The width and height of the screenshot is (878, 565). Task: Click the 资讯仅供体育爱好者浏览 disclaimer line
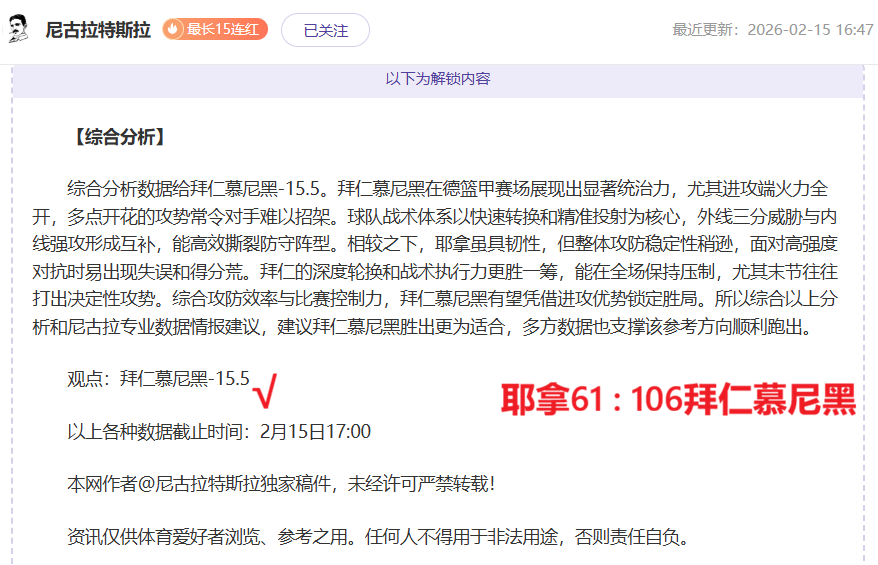click(378, 537)
